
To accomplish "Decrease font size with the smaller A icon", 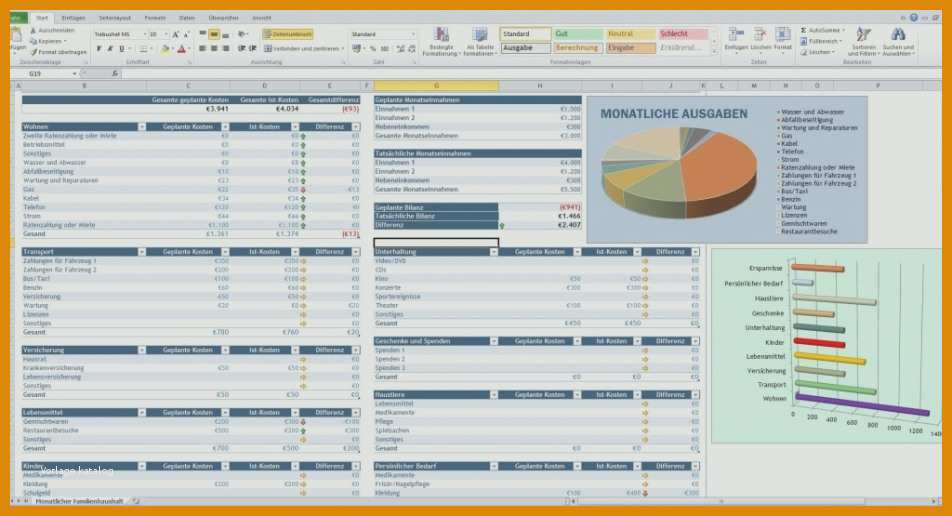I will [186, 35].
